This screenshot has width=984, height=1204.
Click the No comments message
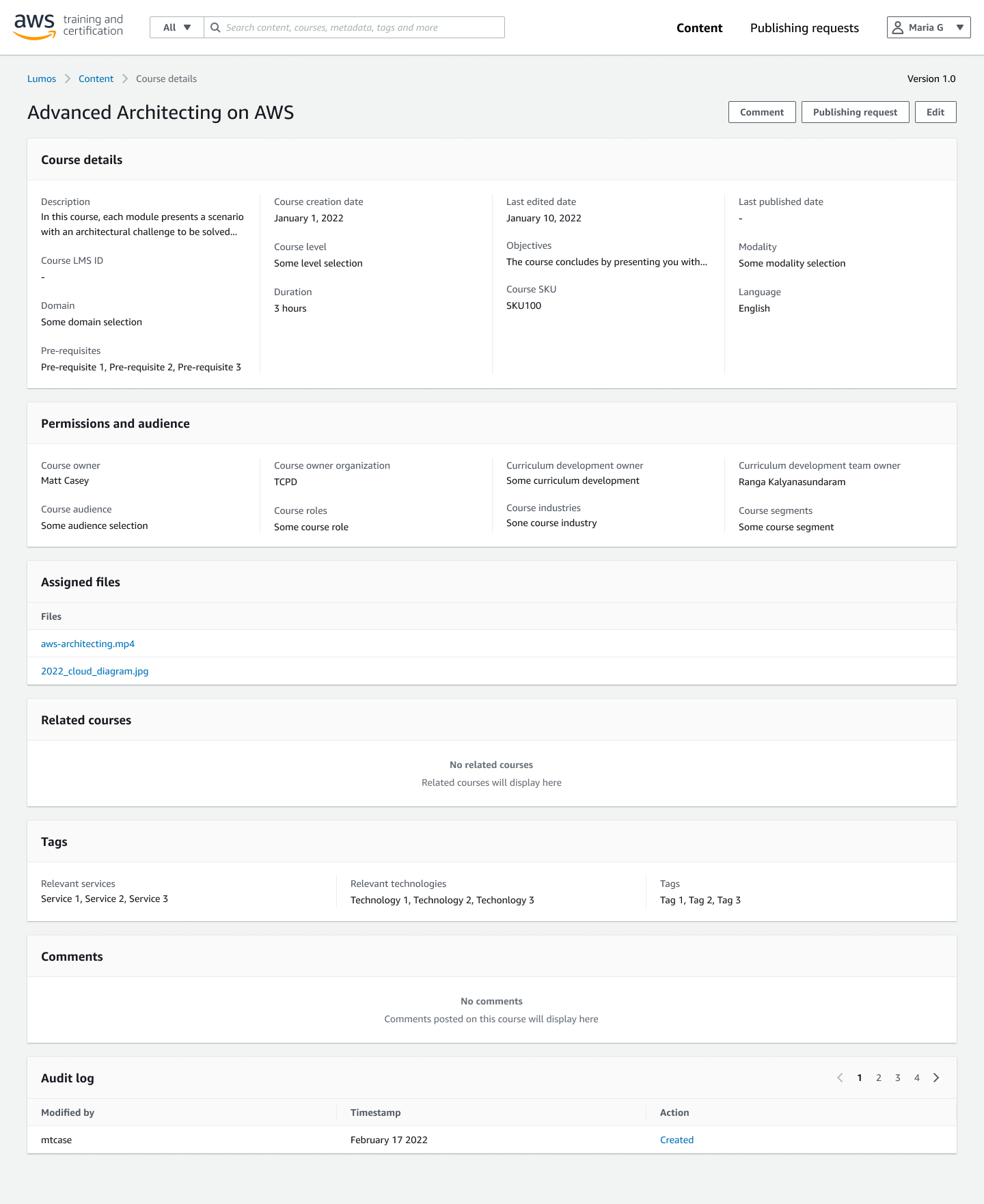point(491,1001)
